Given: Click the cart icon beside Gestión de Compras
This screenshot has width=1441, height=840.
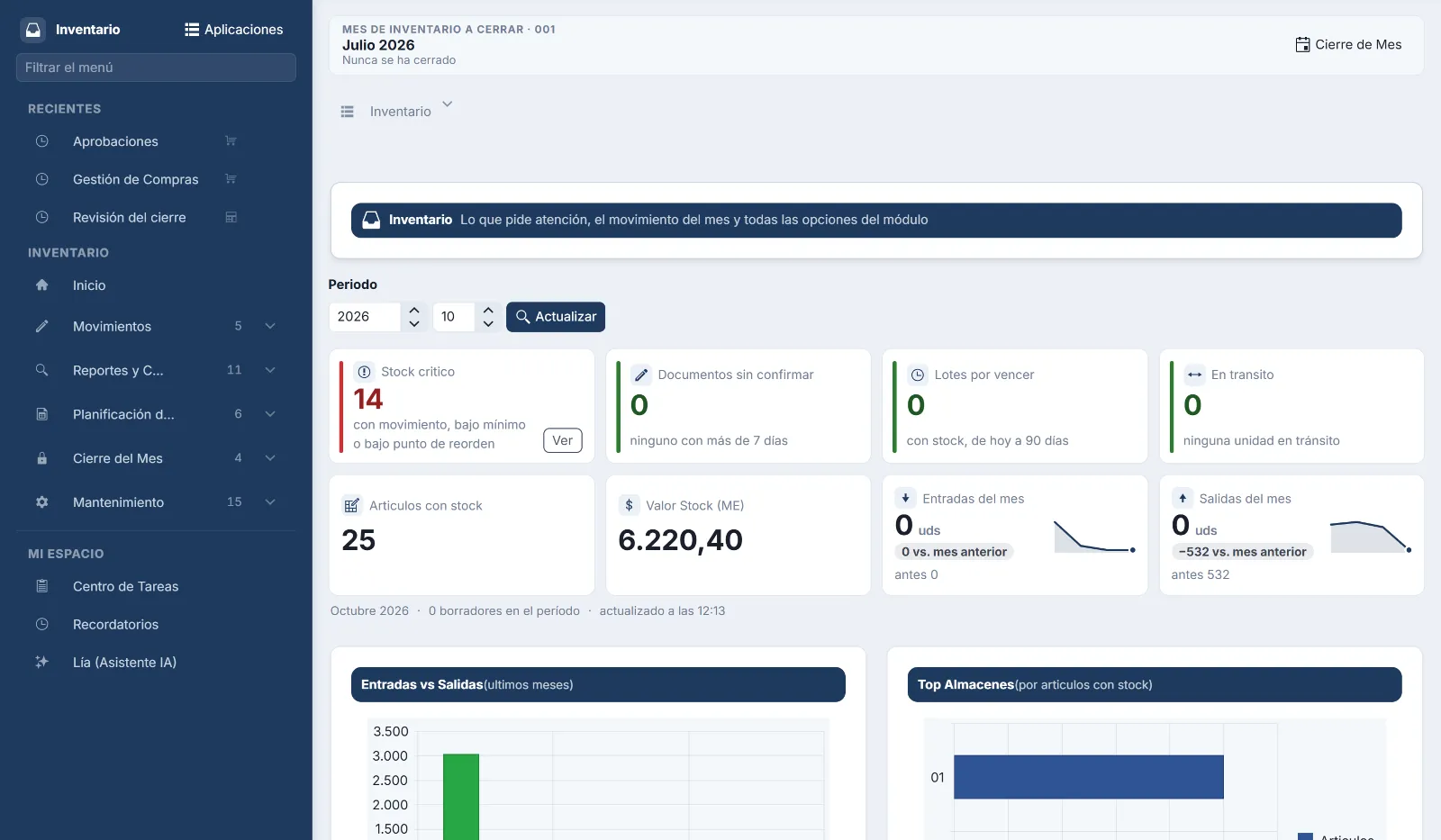Looking at the screenshot, I should click(x=231, y=179).
